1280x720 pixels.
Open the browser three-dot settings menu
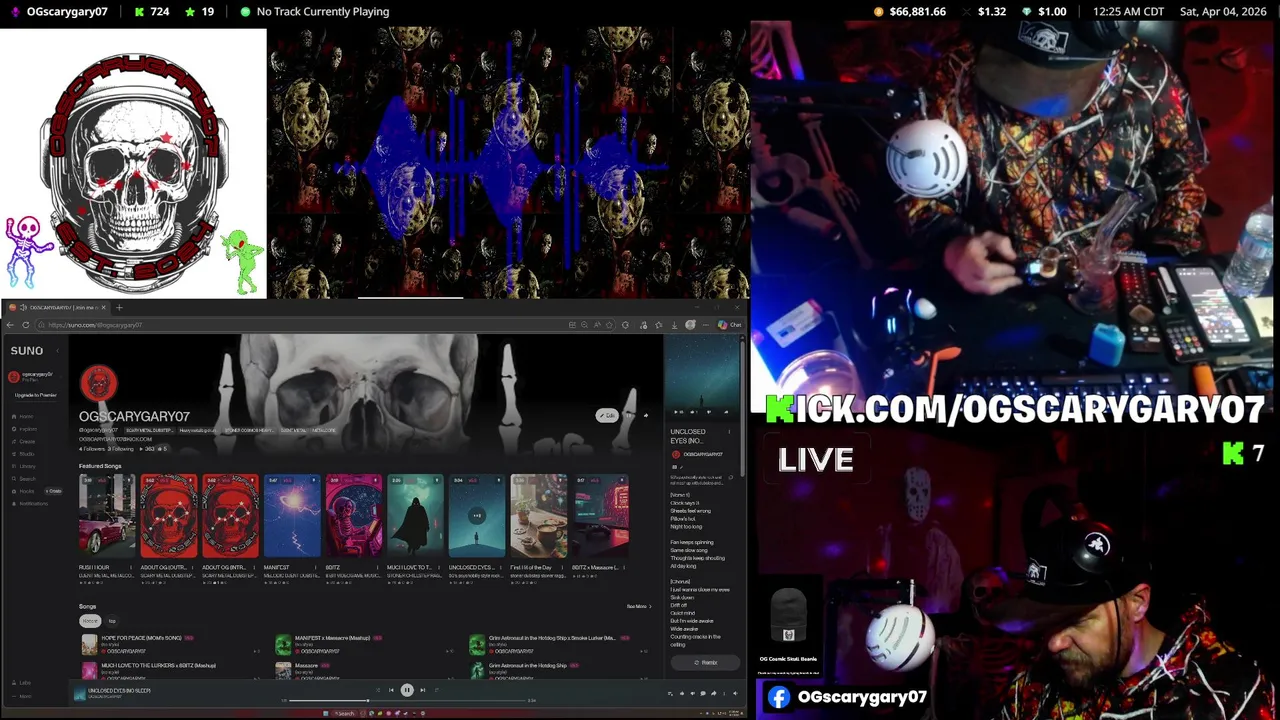tap(706, 325)
